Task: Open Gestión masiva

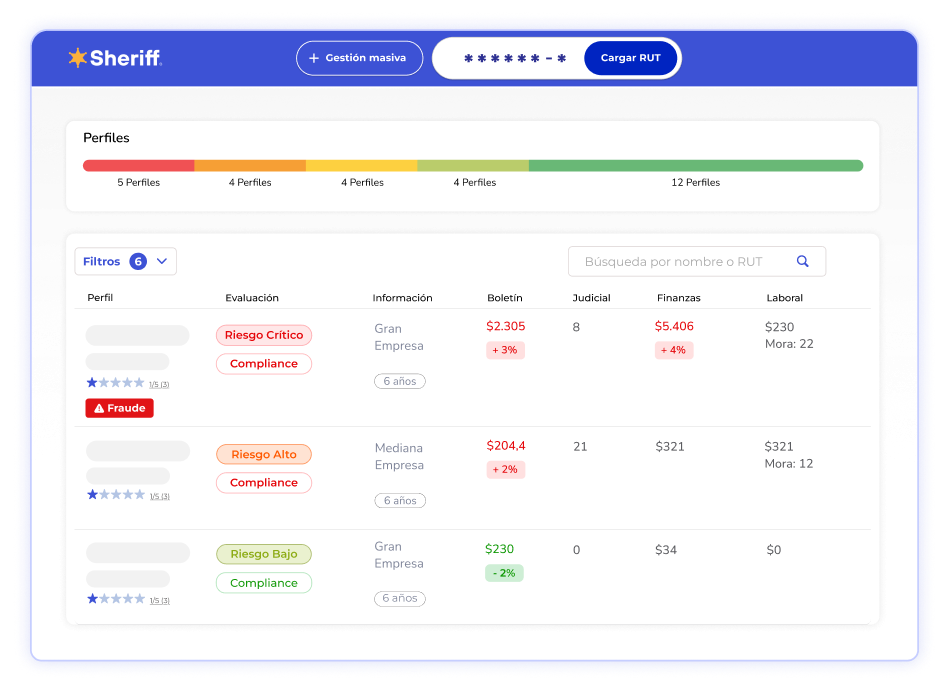Action: click(359, 58)
